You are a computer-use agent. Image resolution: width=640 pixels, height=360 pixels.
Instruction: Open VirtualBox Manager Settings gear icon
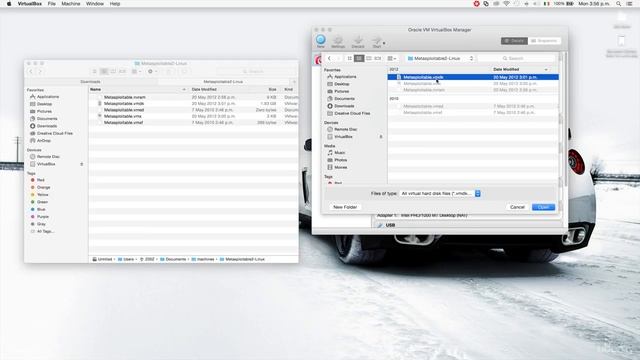point(338,40)
